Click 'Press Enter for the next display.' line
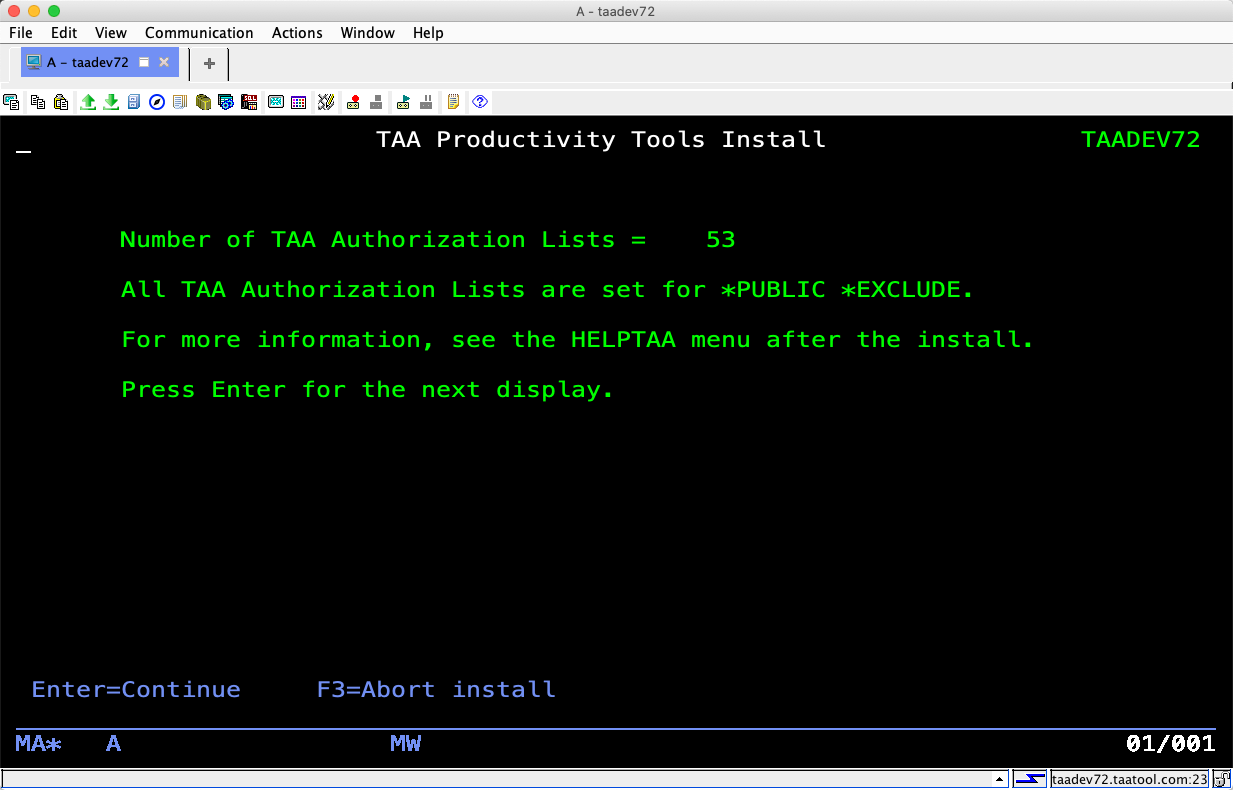 click(x=368, y=390)
